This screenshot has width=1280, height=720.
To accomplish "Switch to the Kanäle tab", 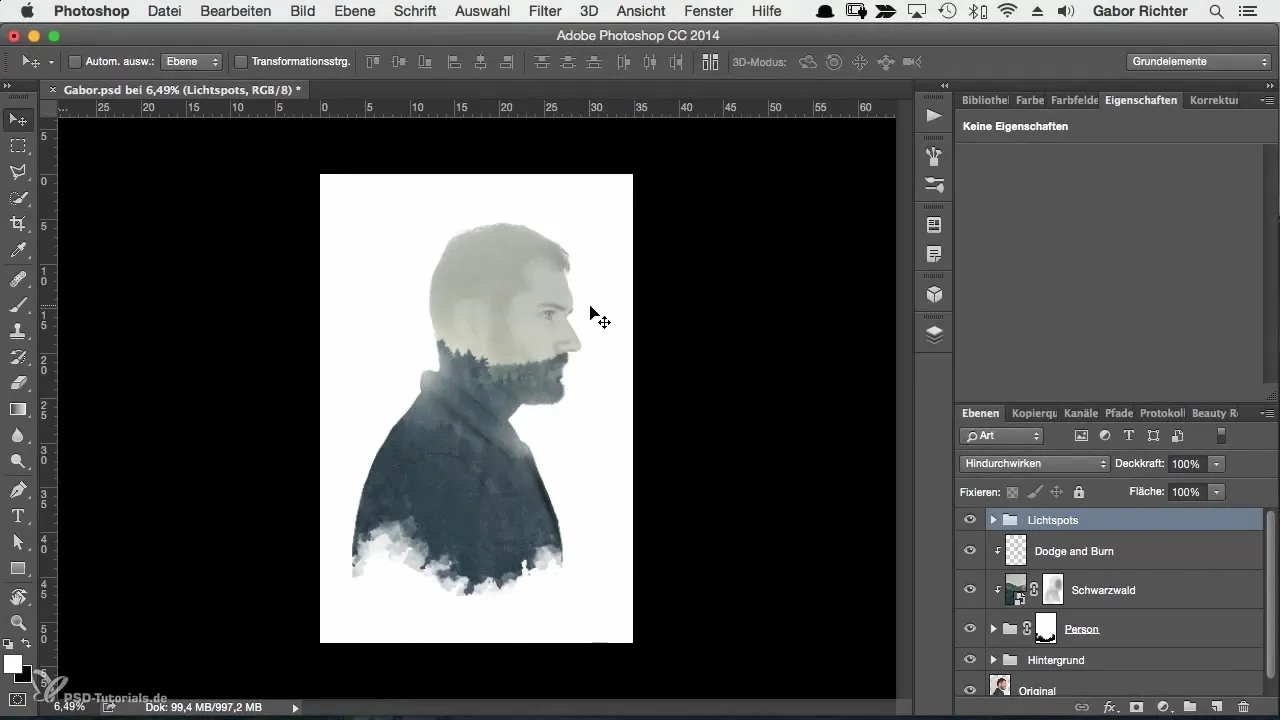I will pos(1081,413).
